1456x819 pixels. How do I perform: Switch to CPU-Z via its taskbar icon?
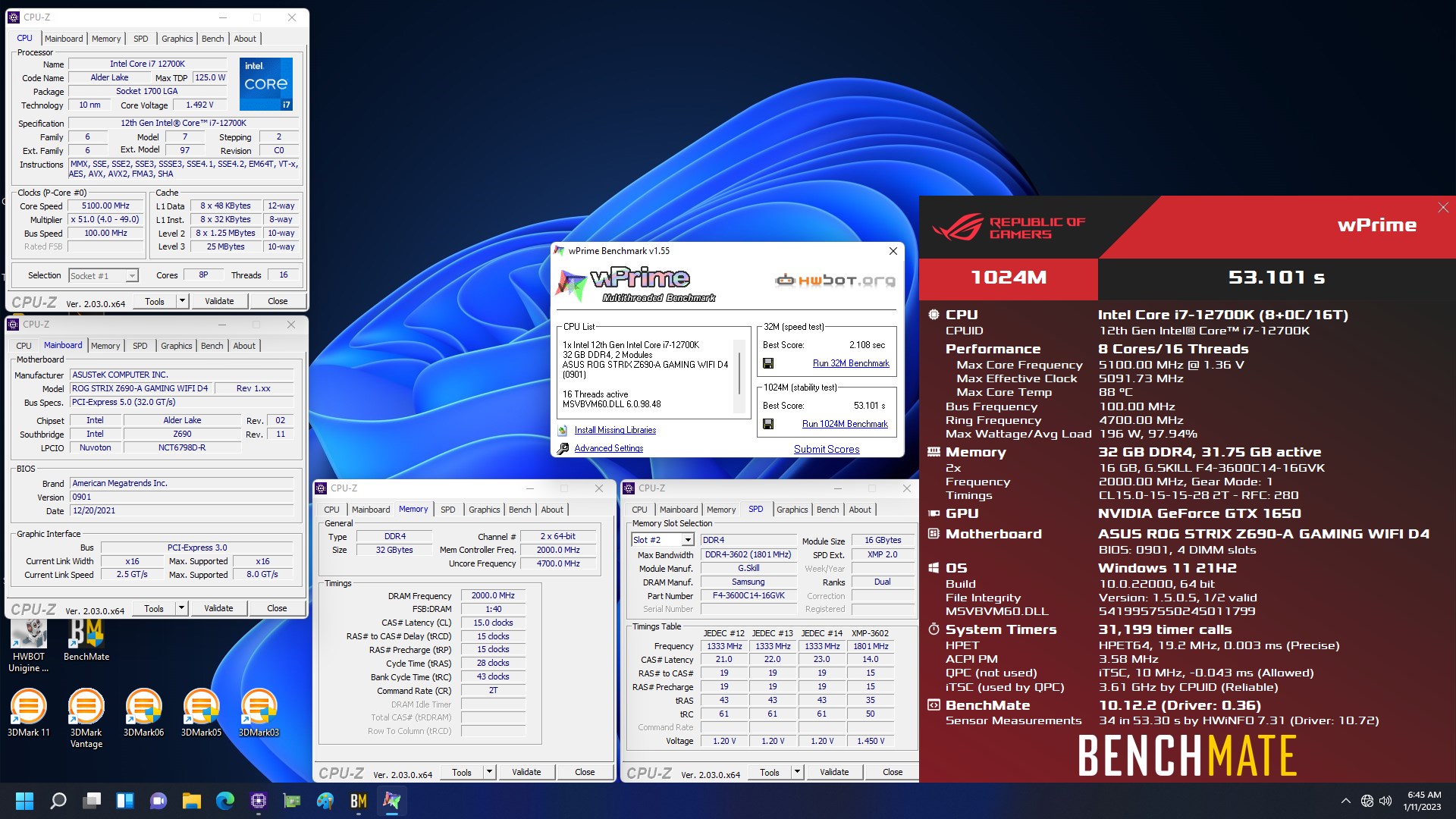tap(259, 801)
